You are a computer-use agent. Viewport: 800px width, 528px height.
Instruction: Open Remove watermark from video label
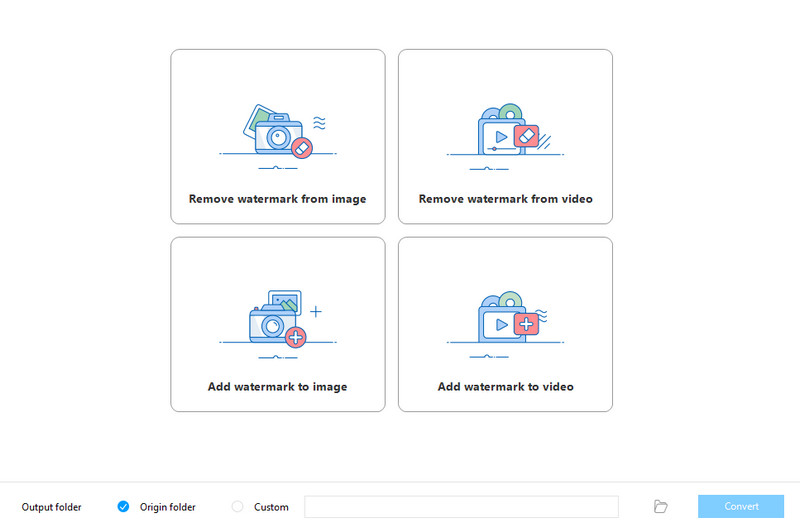pos(505,199)
